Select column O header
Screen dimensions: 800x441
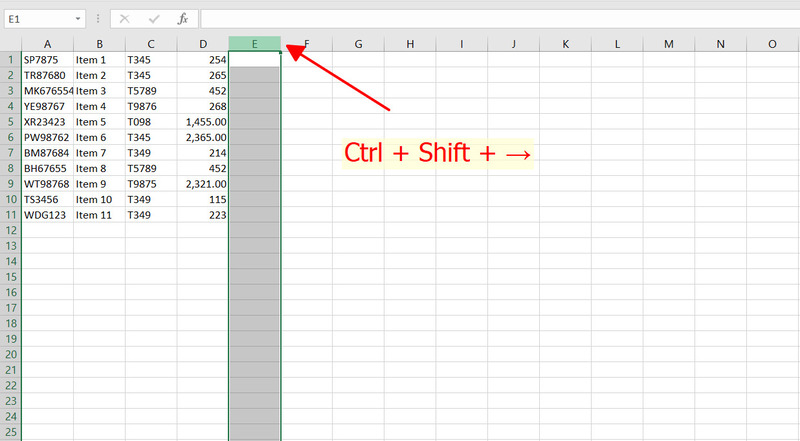click(771, 44)
